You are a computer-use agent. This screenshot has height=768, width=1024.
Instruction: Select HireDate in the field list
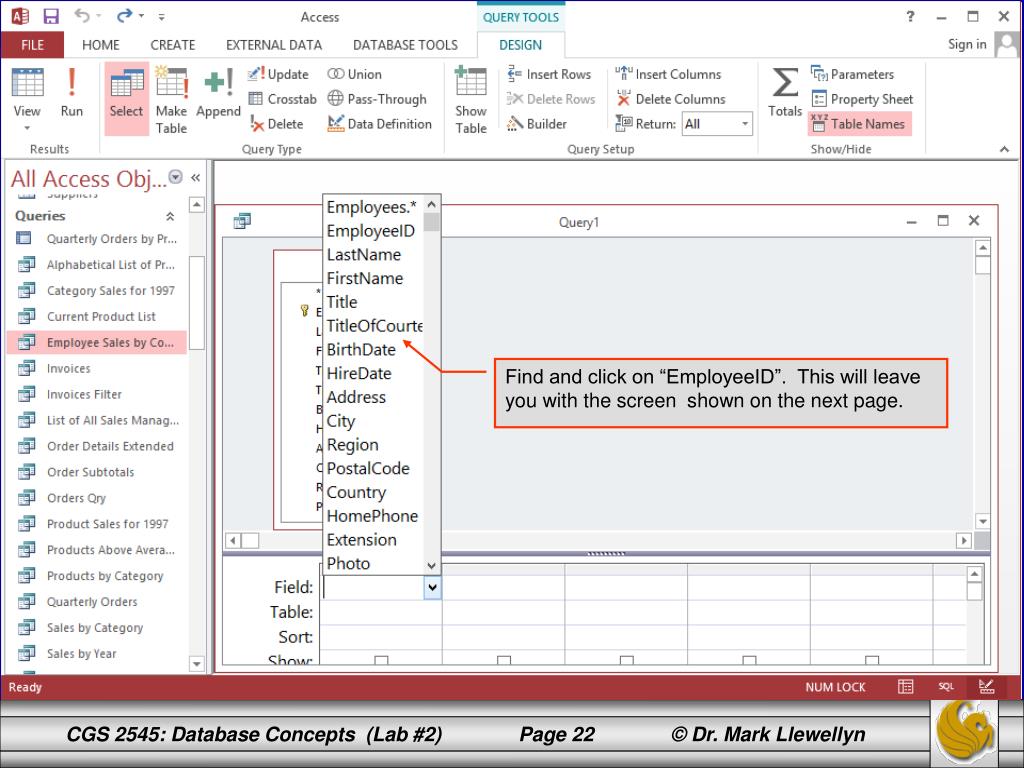[359, 374]
